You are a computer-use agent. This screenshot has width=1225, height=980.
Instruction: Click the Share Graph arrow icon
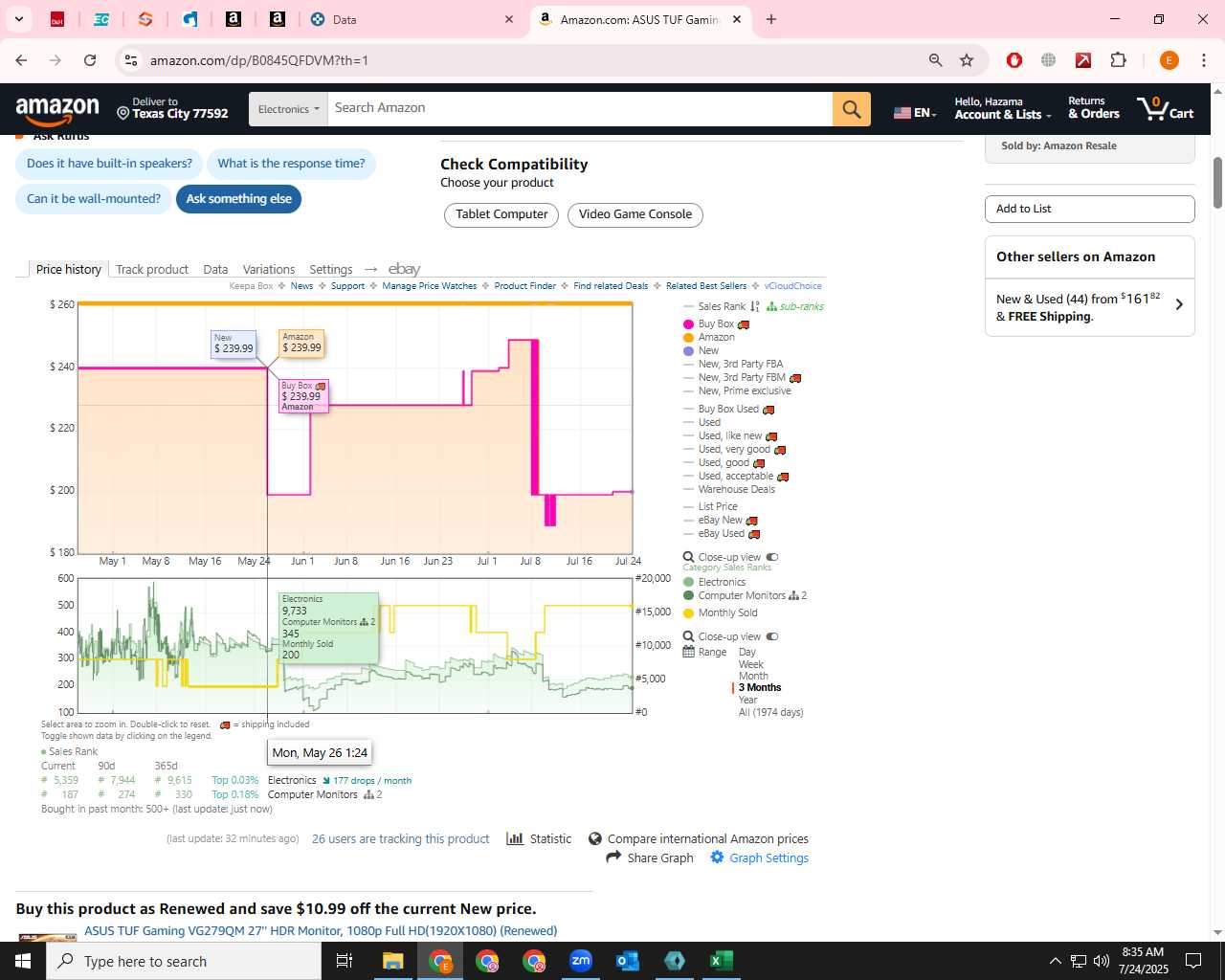point(614,857)
